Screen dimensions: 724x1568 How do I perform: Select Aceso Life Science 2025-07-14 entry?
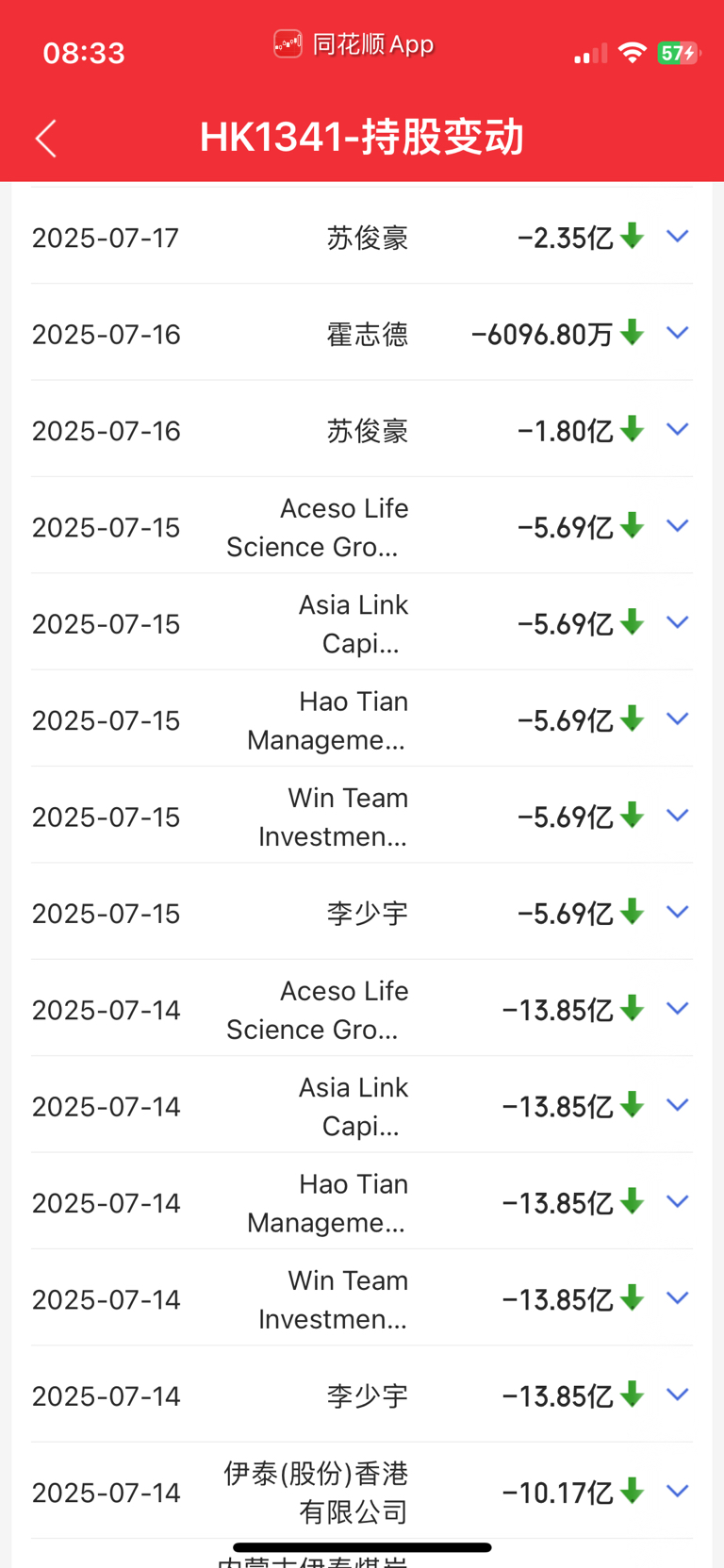362,1010
